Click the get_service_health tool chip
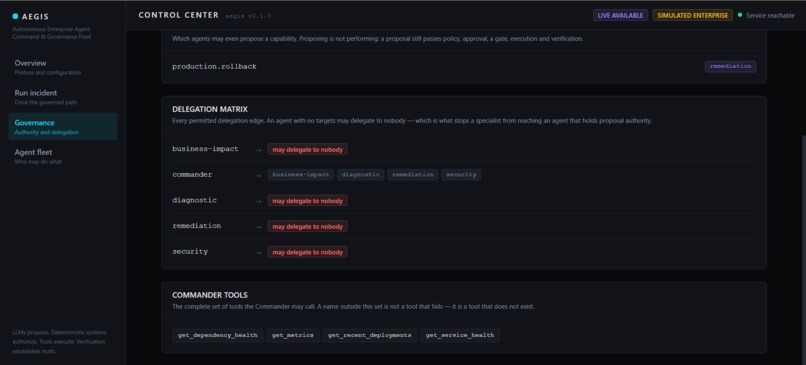The height and width of the screenshot is (365, 806). coord(460,335)
